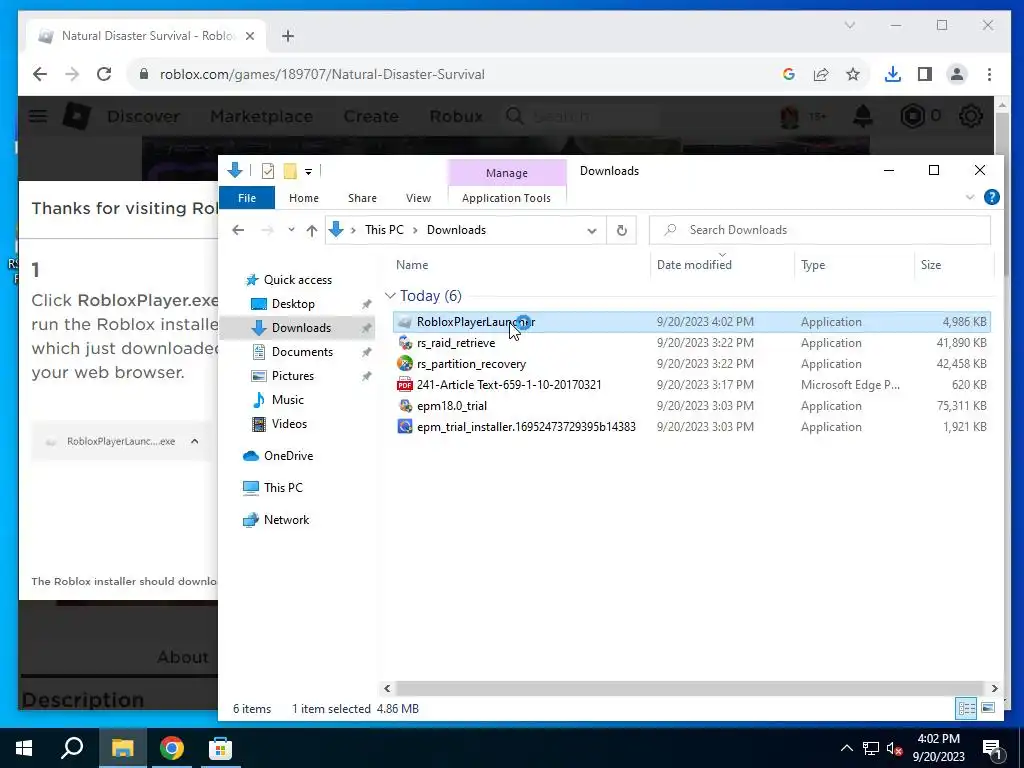This screenshot has width=1024, height=768.
Task: Click Explorer Properties quick access icon
Action: coord(268,171)
